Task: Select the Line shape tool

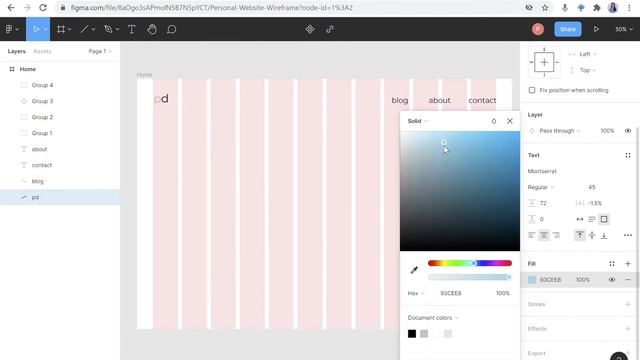Action: [84, 29]
